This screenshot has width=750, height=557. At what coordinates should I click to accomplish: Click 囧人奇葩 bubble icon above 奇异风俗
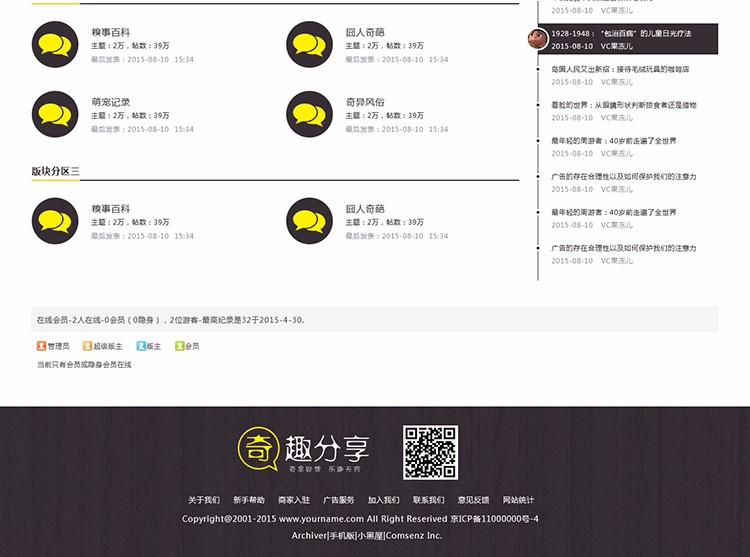309,44
